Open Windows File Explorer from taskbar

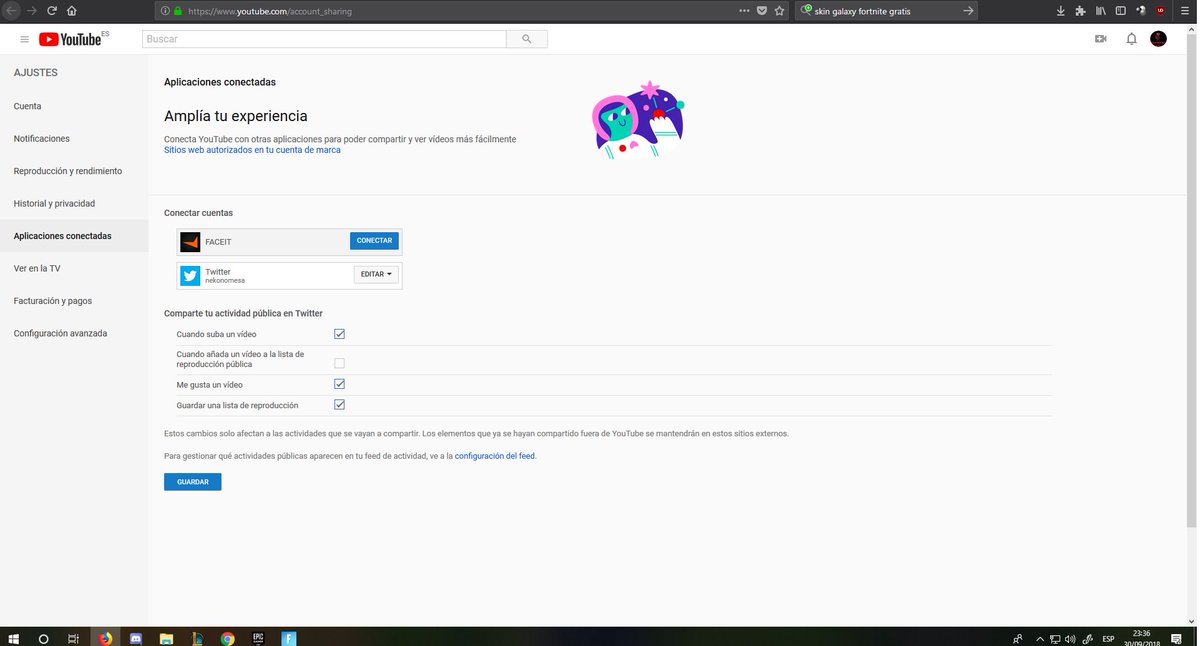(166, 638)
